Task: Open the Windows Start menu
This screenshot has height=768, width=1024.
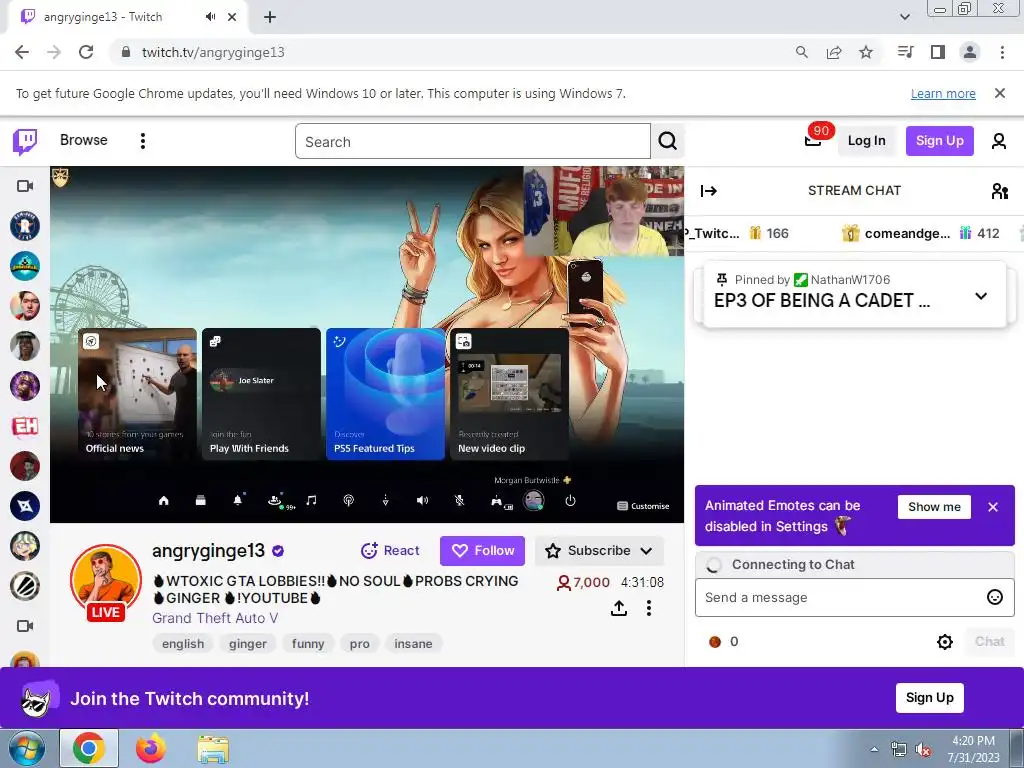Action: tap(25, 748)
